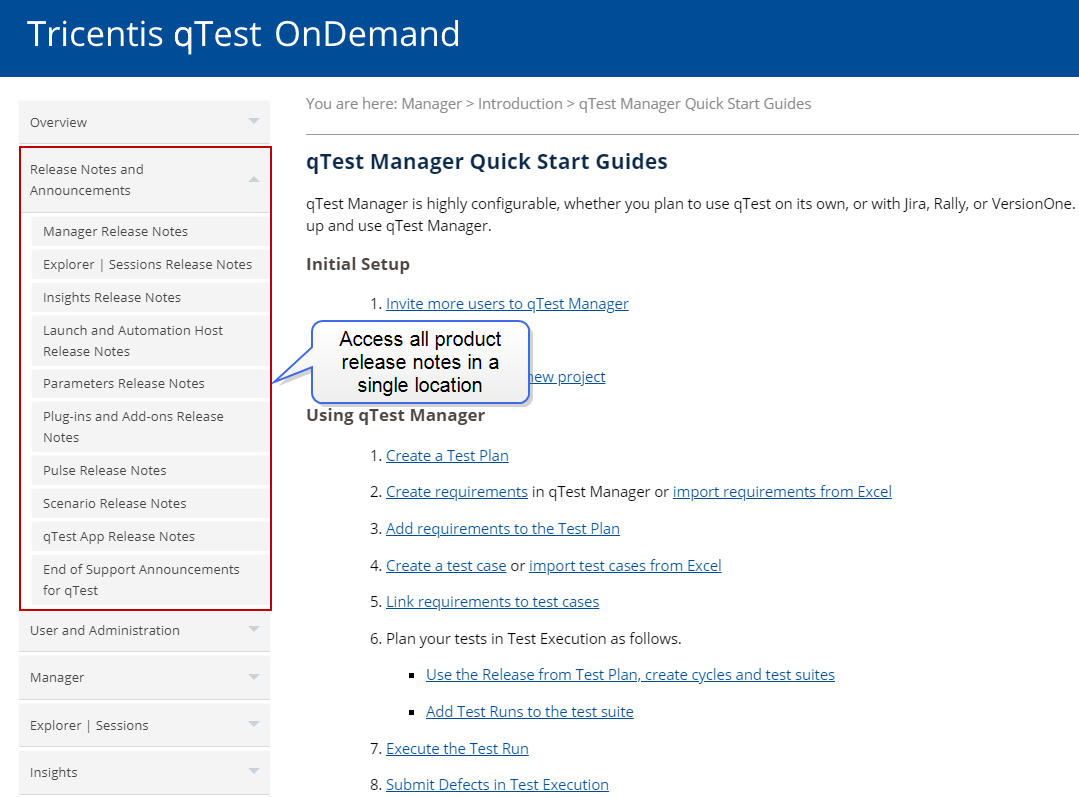Viewport: 1079px width, 797px height.
Task: Expand the Insights section arrow
Action: 254,772
